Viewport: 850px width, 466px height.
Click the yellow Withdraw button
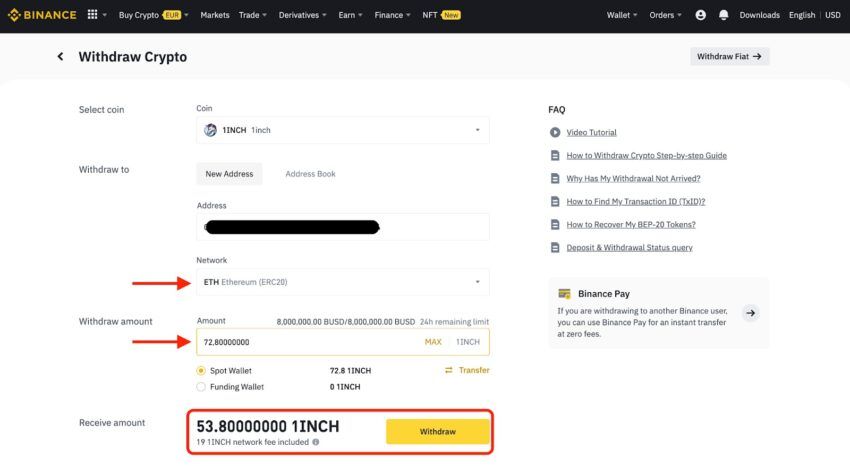tap(437, 431)
